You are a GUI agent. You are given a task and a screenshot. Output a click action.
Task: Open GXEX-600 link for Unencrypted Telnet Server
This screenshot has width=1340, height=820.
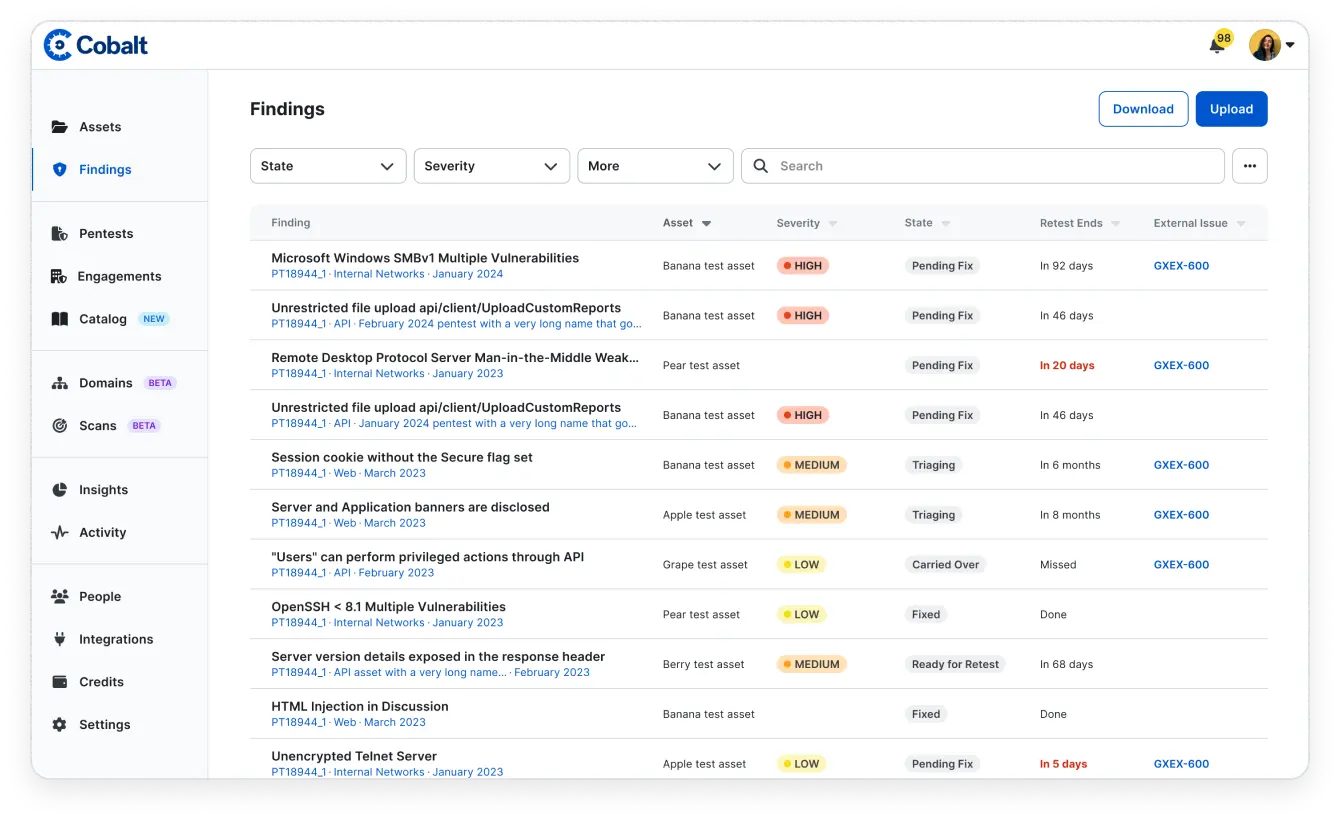[1181, 764]
